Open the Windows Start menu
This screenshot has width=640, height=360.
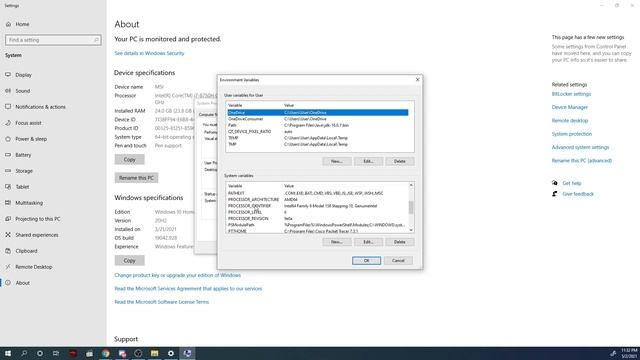coord(8,353)
